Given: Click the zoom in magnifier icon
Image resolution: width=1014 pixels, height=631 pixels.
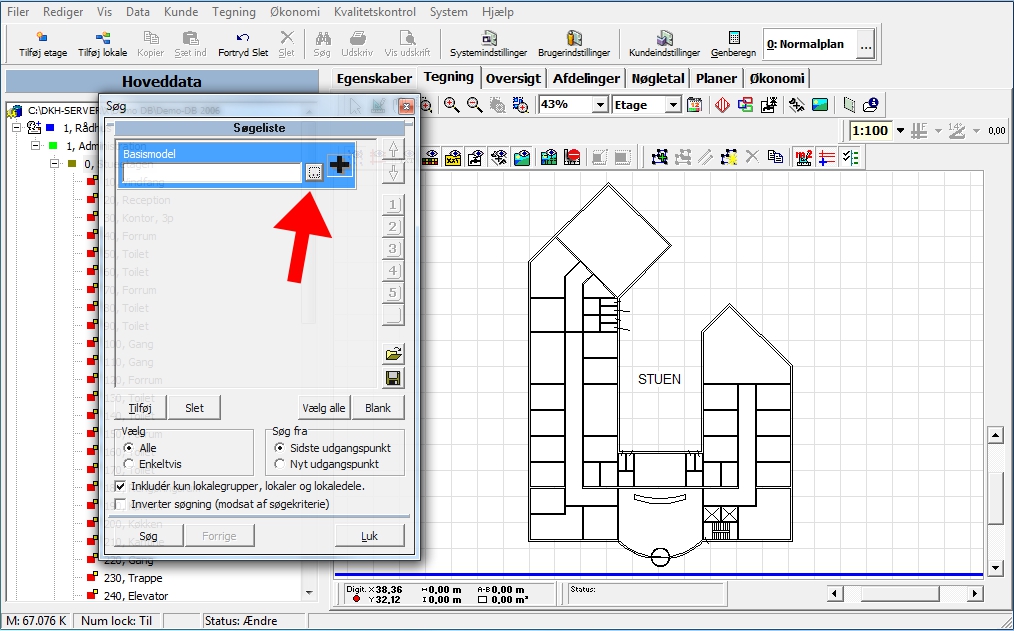Looking at the screenshot, I should tap(451, 105).
